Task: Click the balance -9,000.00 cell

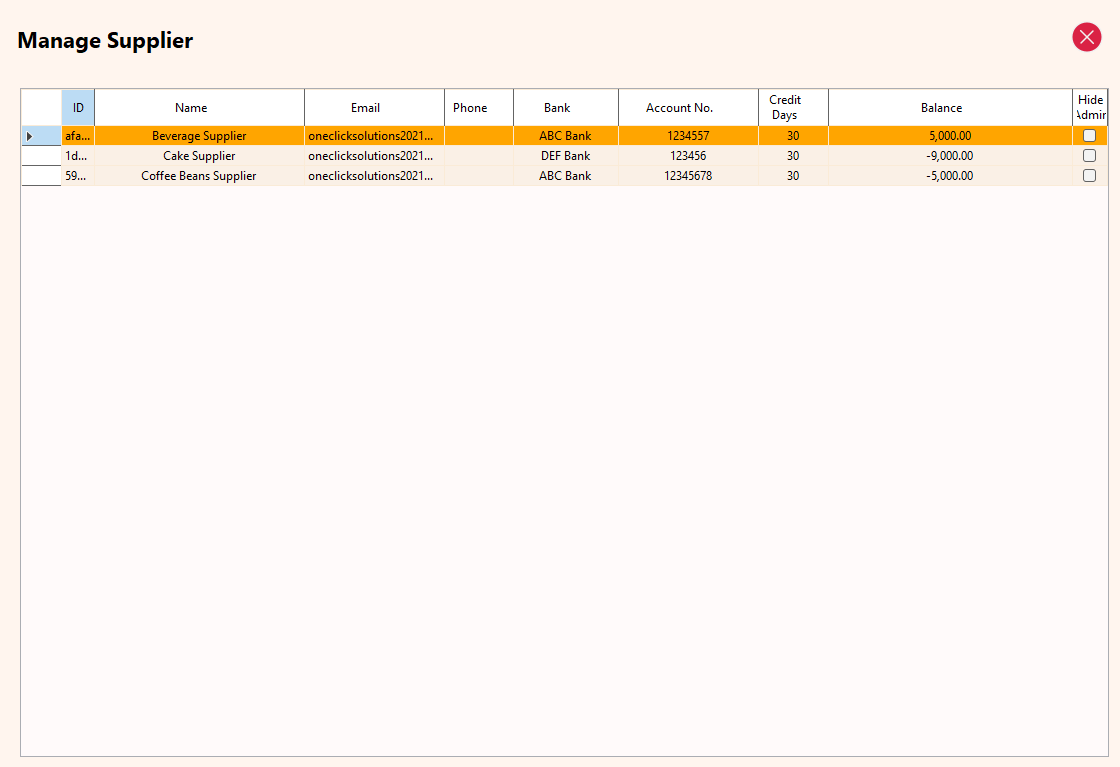Action: [951, 156]
